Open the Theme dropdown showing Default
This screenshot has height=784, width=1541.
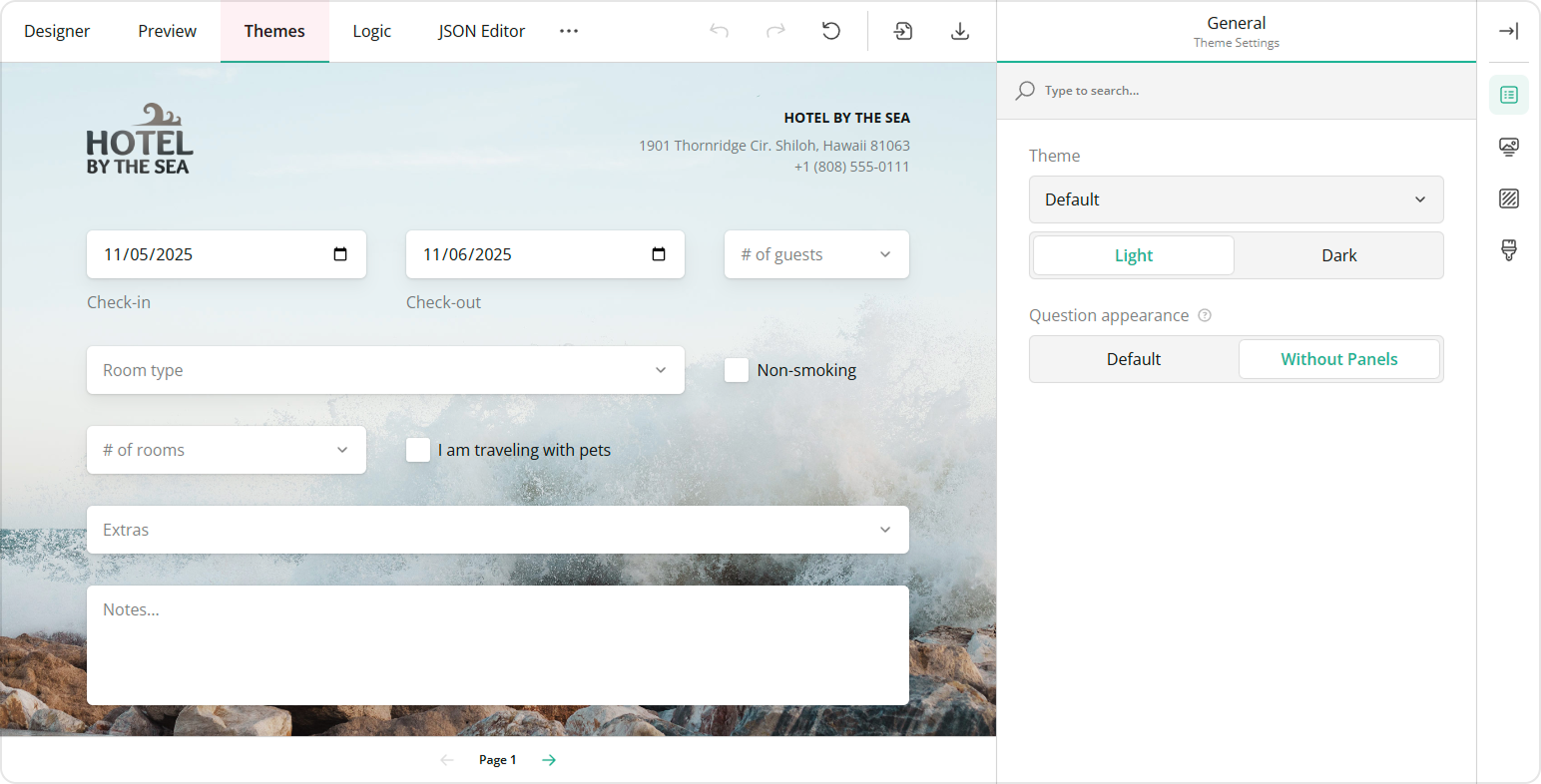pos(1236,199)
